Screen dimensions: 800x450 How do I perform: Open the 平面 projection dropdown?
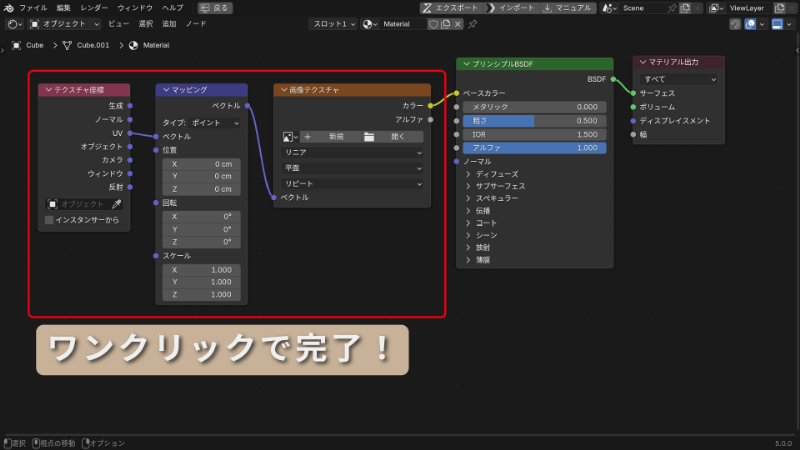pyautogui.click(x=352, y=168)
